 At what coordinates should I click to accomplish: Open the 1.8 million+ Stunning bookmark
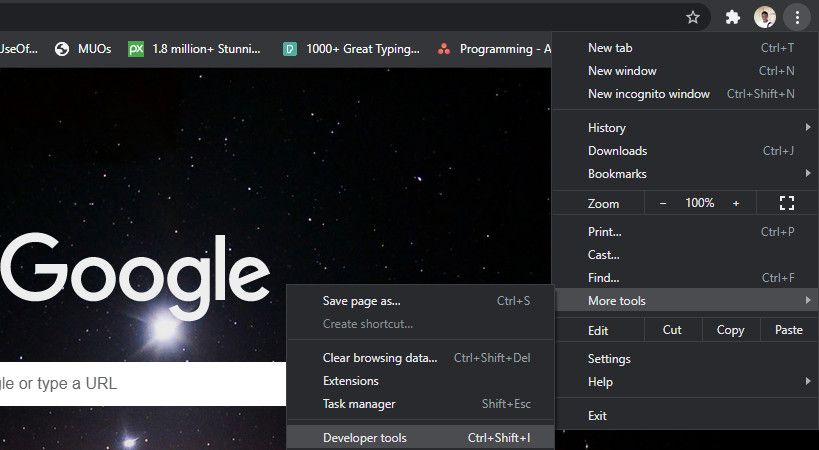pyautogui.click(x=194, y=49)
